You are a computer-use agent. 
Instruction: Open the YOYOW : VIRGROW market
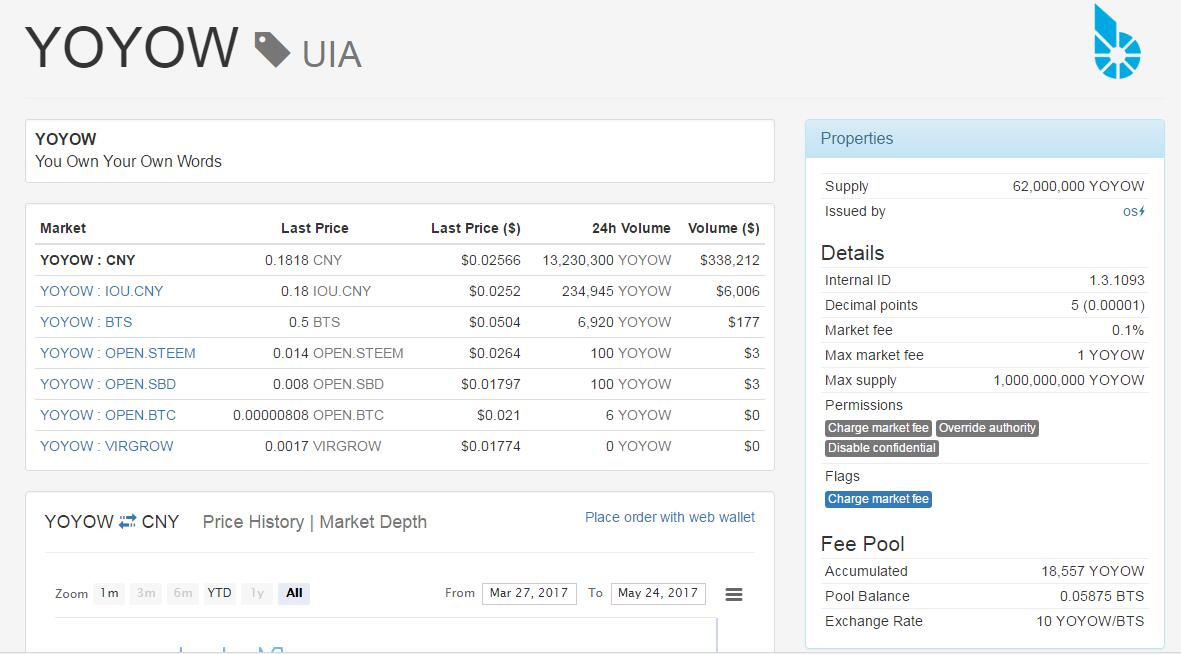[x=106, y=446]
